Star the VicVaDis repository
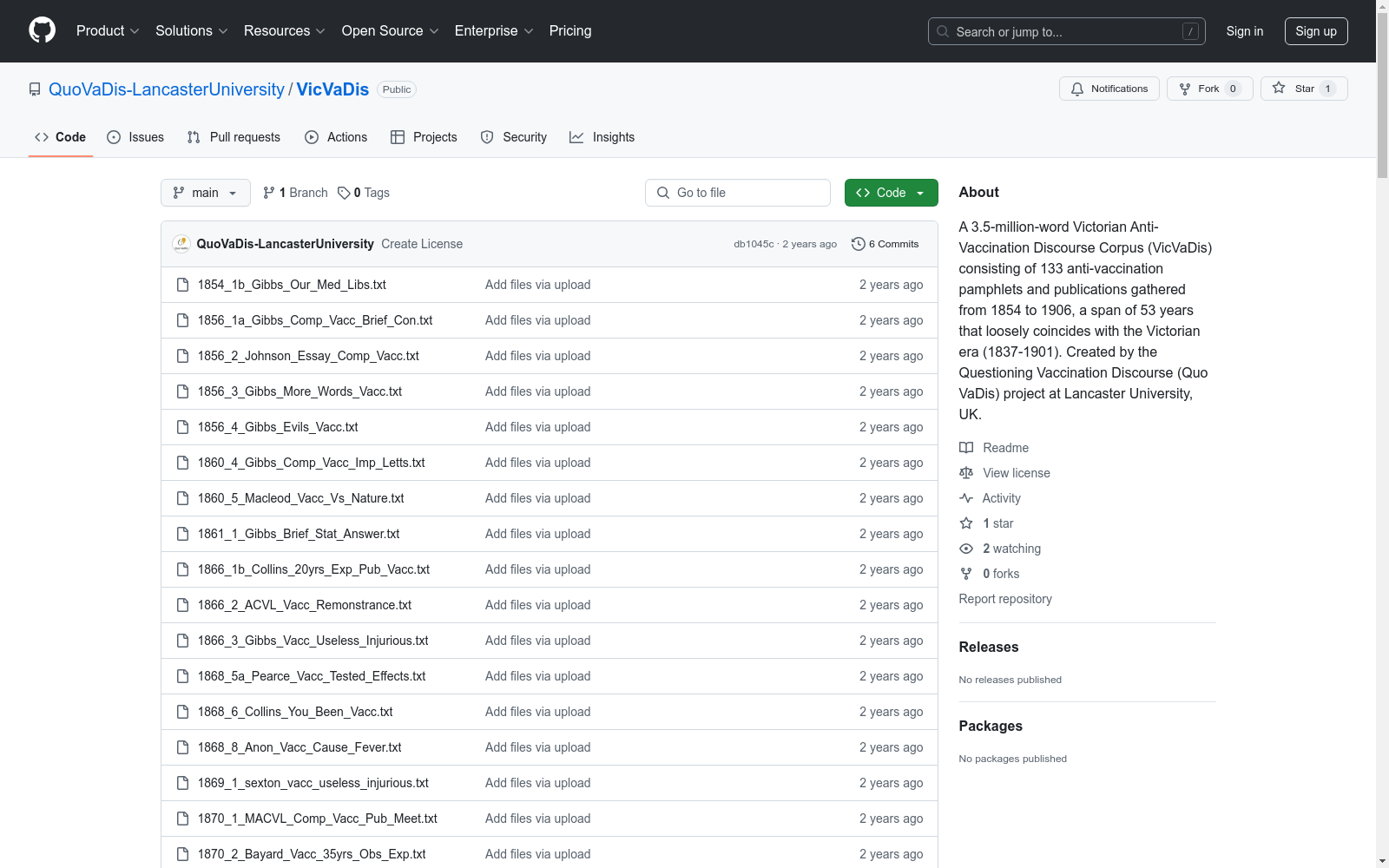1389x868 pixels. coord(1304,89)
